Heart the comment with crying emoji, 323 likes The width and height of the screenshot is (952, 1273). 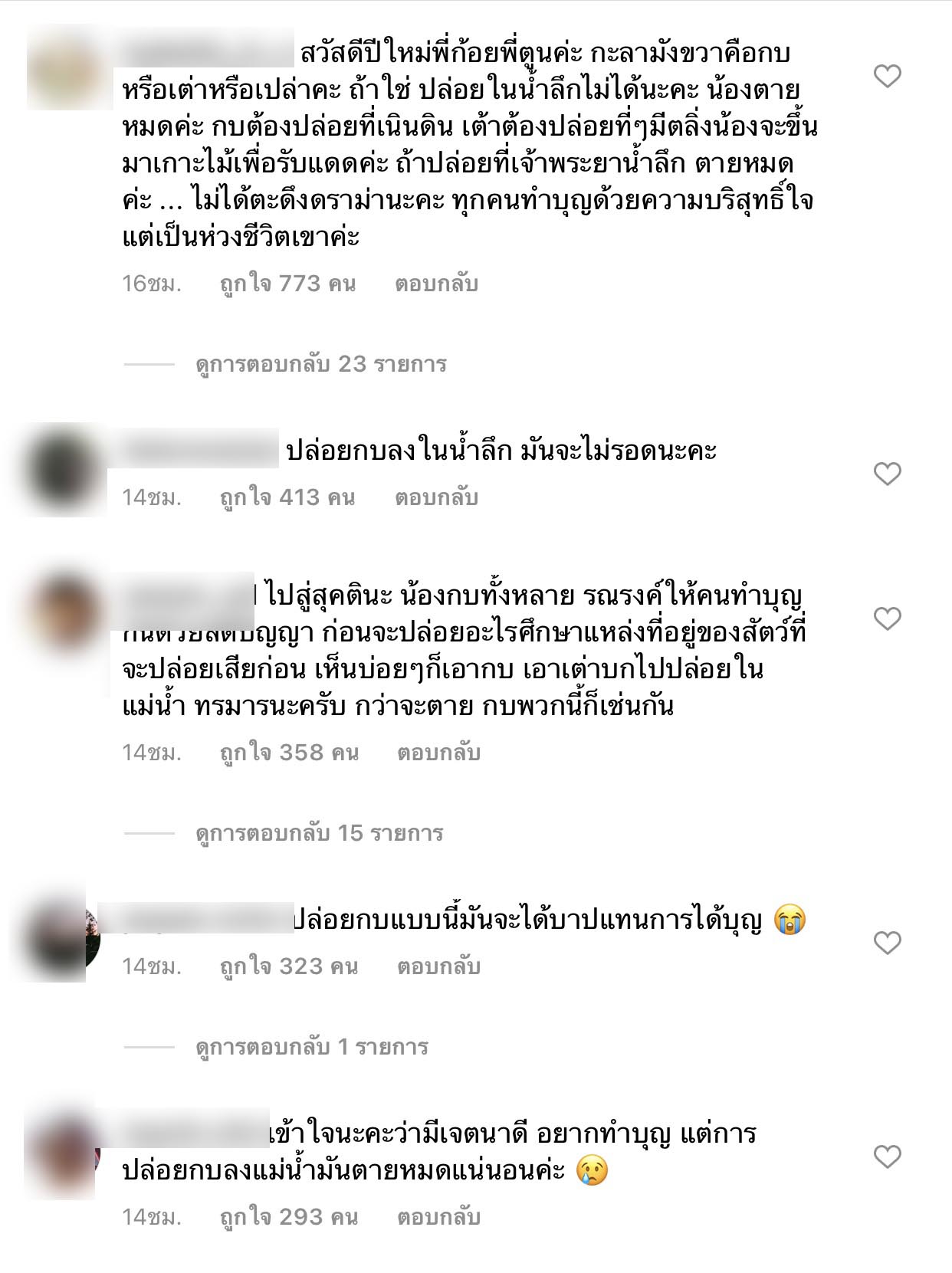(x=887, y=942)
